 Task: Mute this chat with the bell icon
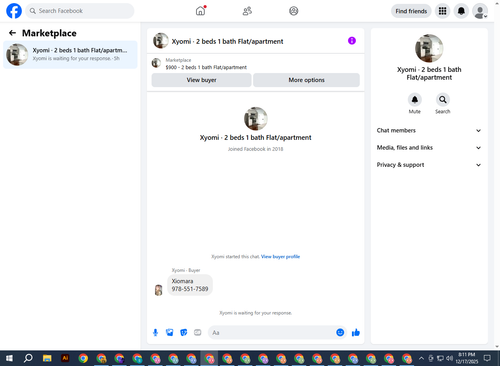pos(415,99)
